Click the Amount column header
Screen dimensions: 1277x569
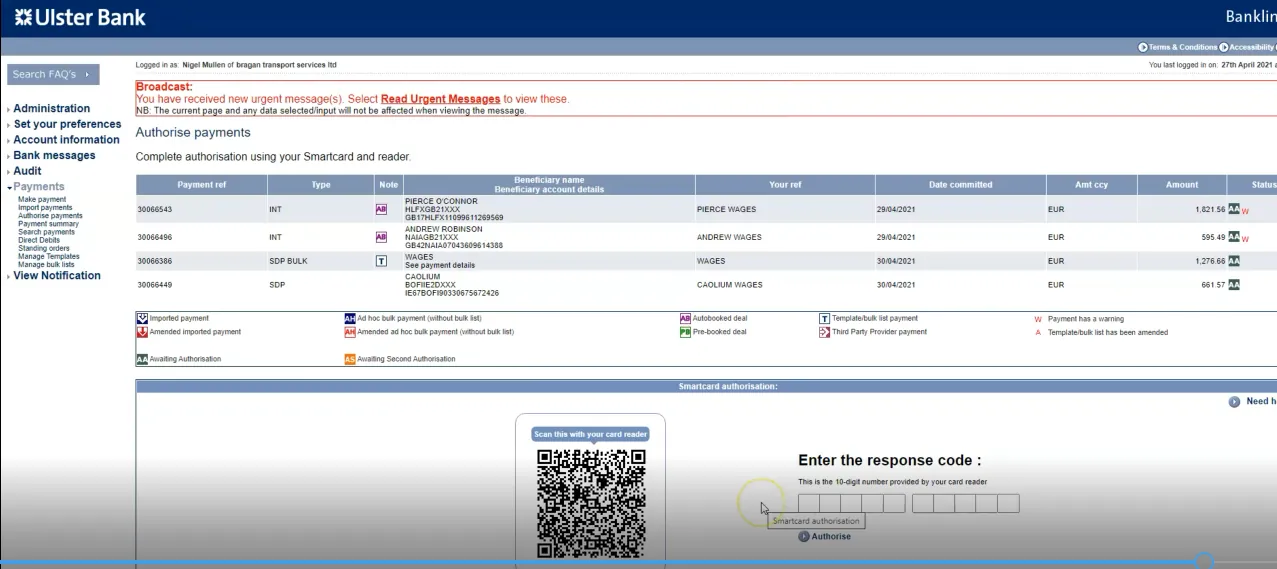tap(1181, 185)
